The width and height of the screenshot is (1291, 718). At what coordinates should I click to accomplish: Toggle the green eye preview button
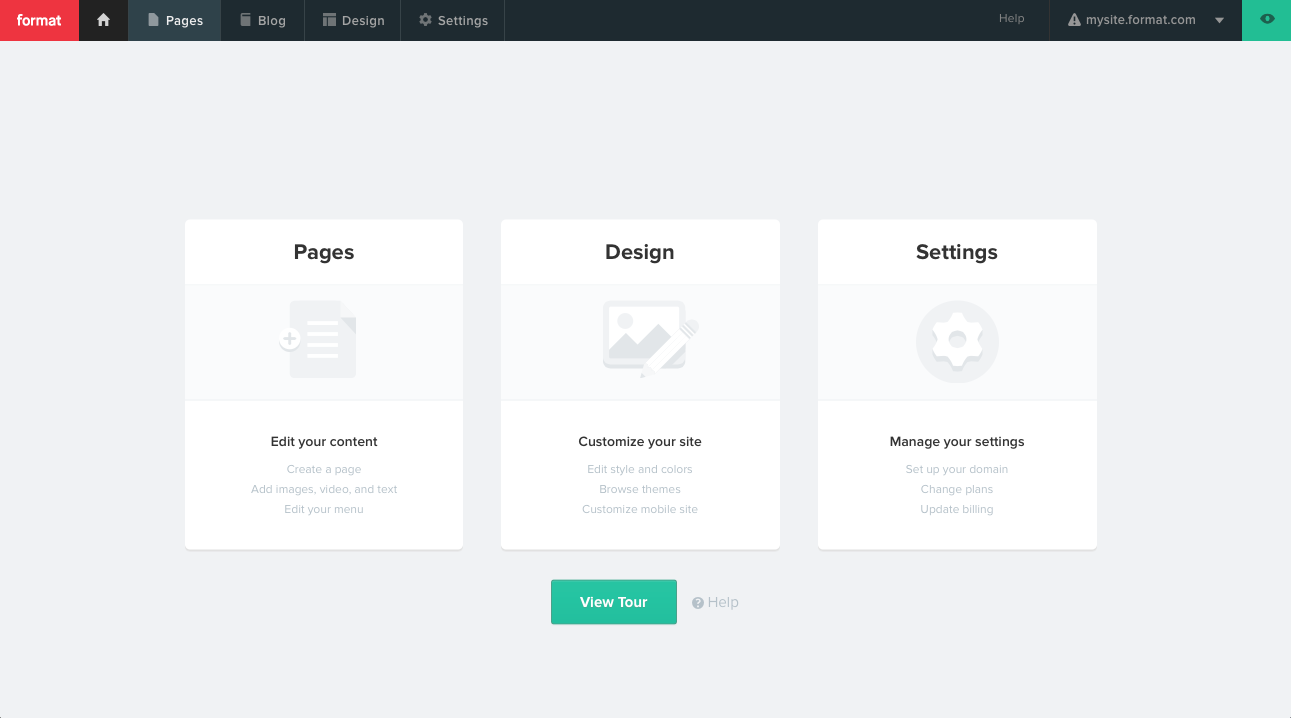click(1267, 20)
